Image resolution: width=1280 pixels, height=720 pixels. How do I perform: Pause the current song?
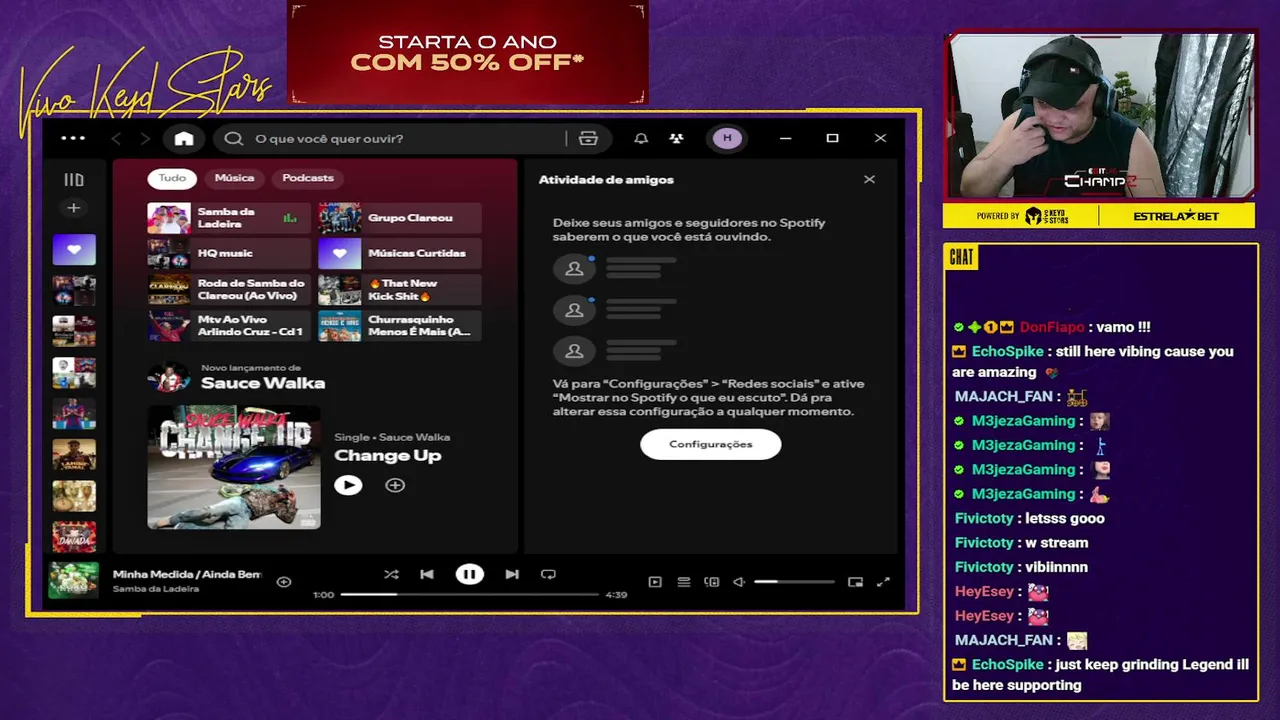469,574
